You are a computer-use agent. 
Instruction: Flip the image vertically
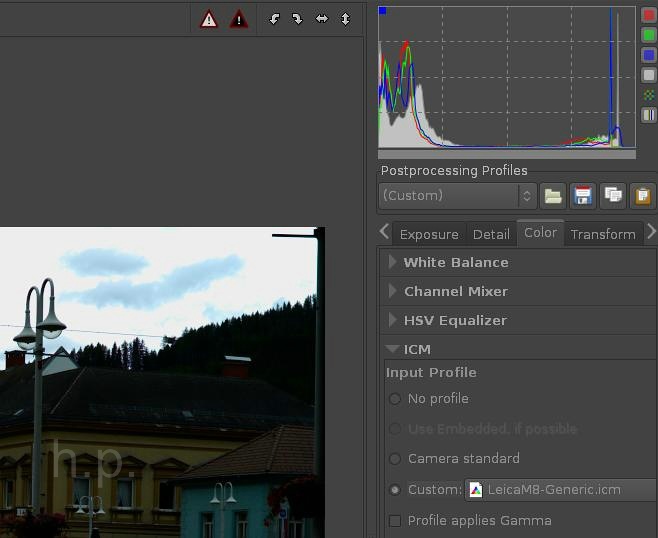(x=345, y=19)
